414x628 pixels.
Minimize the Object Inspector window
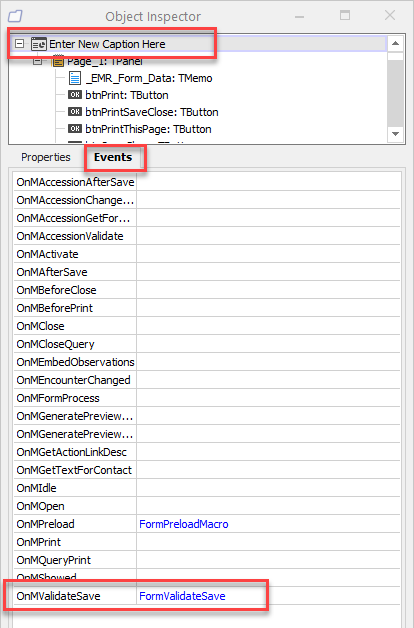coord(299,16)
